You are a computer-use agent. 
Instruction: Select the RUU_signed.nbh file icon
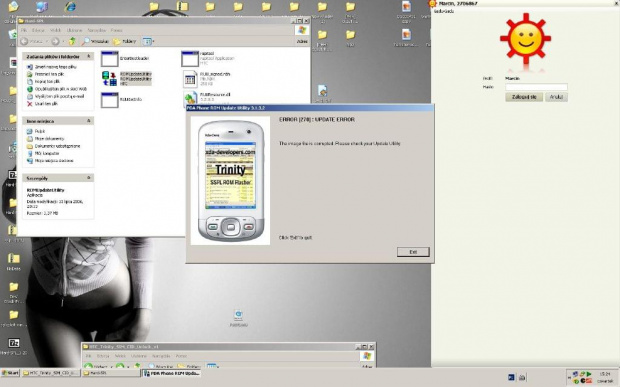coord(190,79)
